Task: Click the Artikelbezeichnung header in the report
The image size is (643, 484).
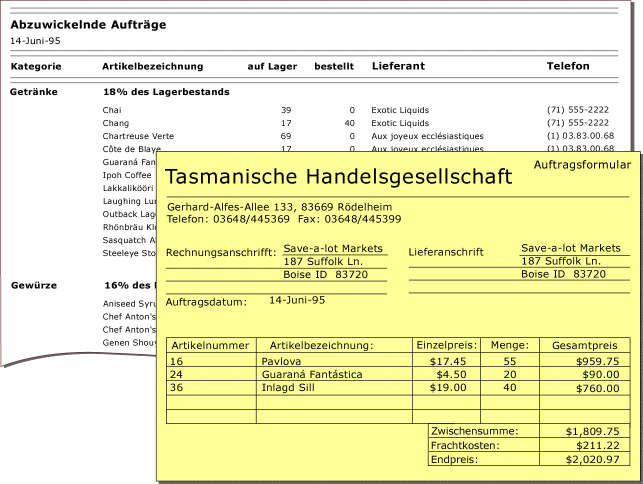Action: coord(153,66)
